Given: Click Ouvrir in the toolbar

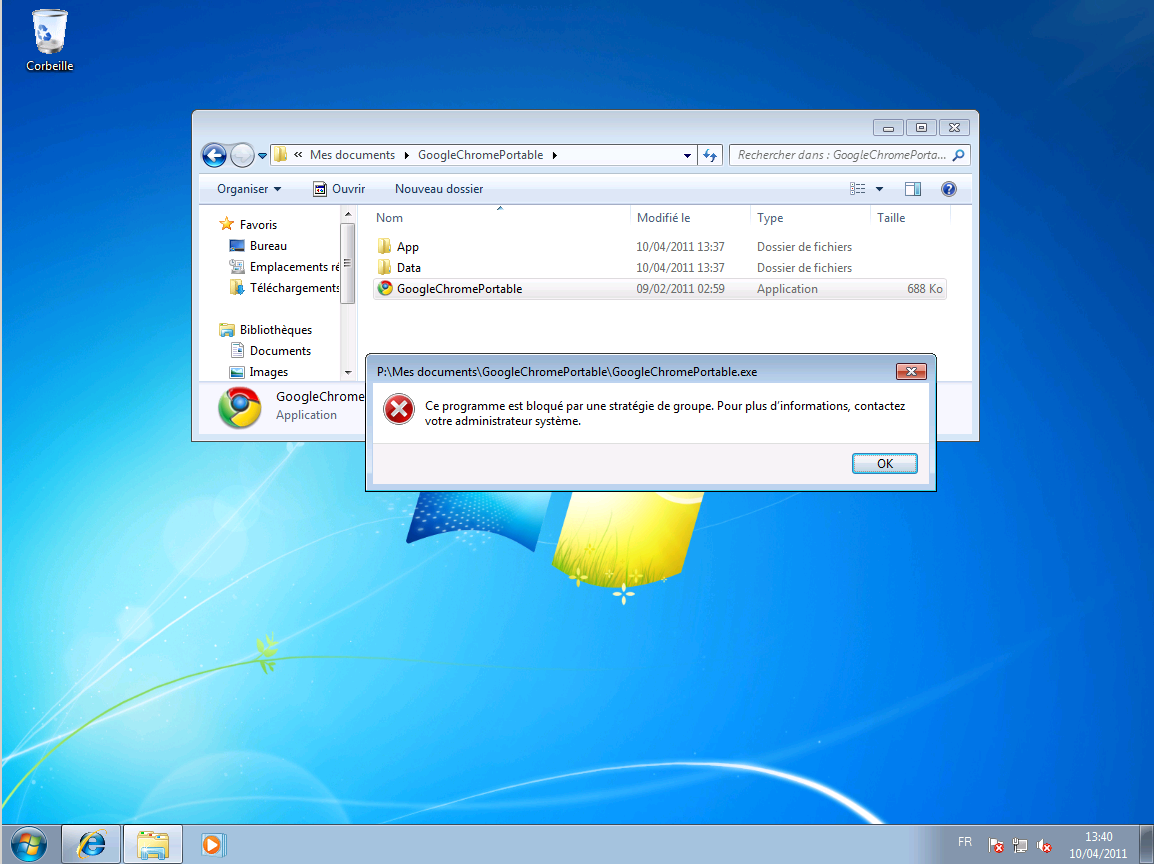Looking at the screenshot, I should 339,189.
